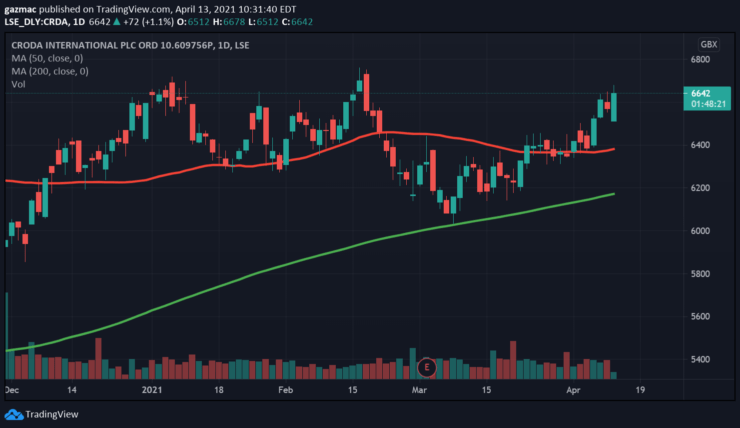Click the Dec date axis label
This screenshot has height=428, width=740.
click(x=12, y=390)
